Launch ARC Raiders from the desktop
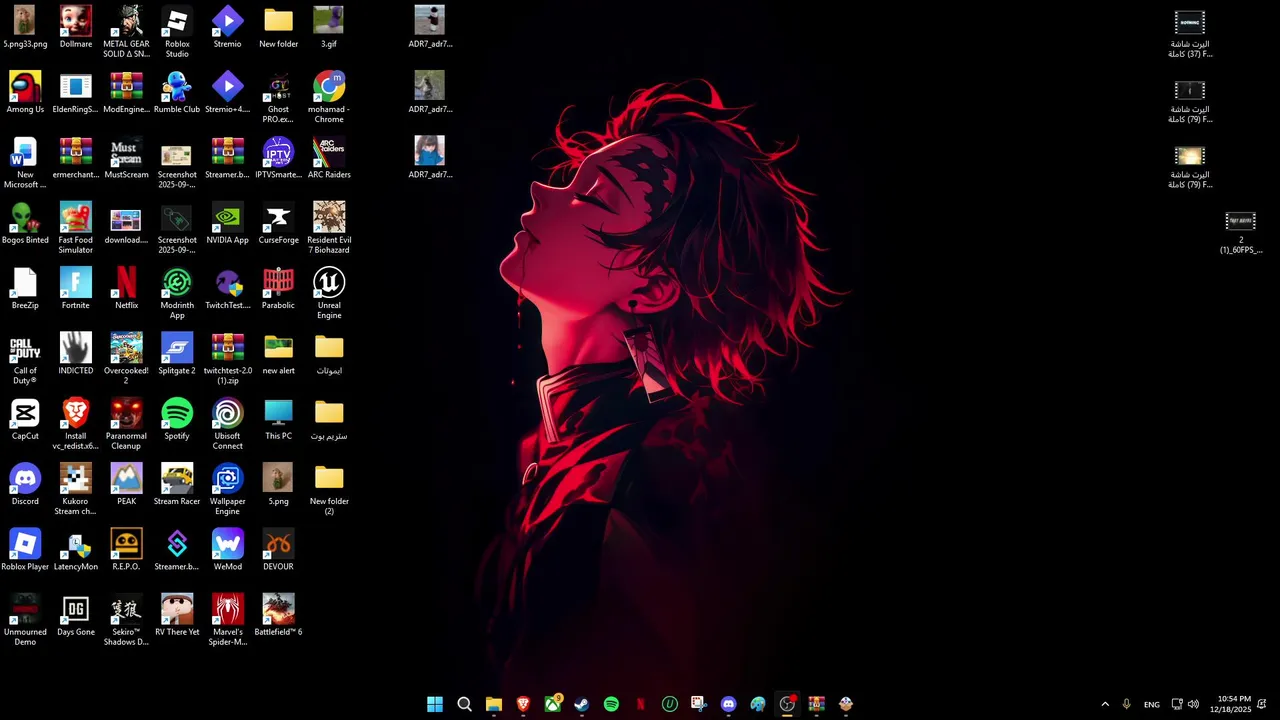The height and width of the screenshot is (720, 1280). [x=329, y=158]
